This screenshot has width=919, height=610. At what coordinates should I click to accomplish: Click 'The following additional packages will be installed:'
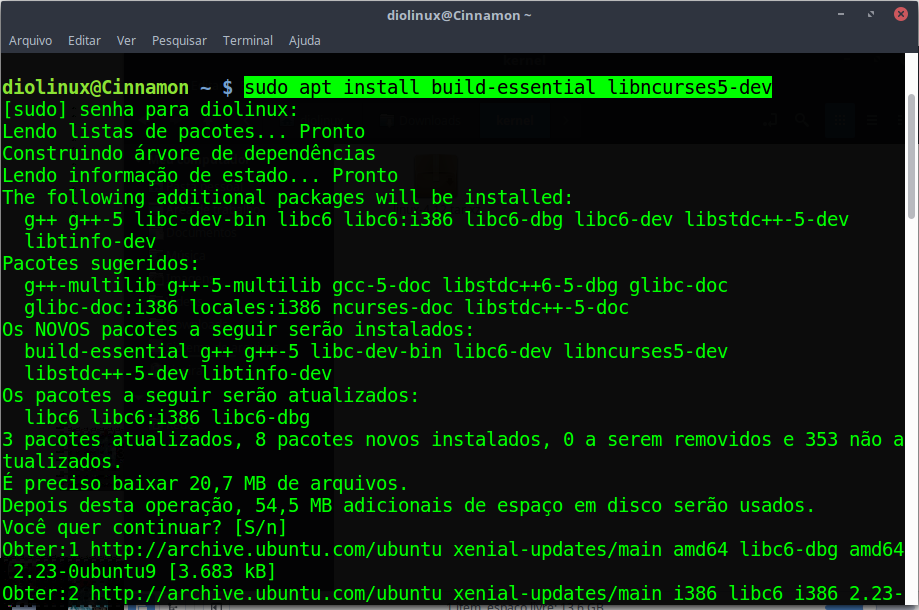point(287,197)
